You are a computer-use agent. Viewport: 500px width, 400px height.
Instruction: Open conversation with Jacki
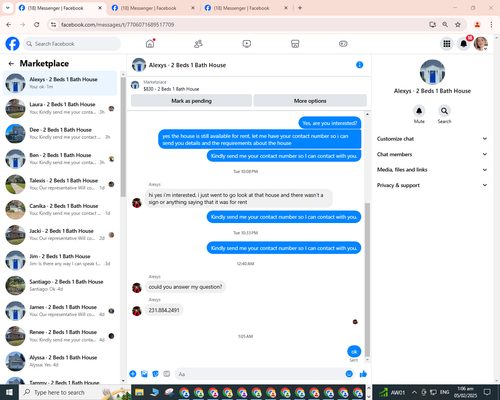point(60,235)
